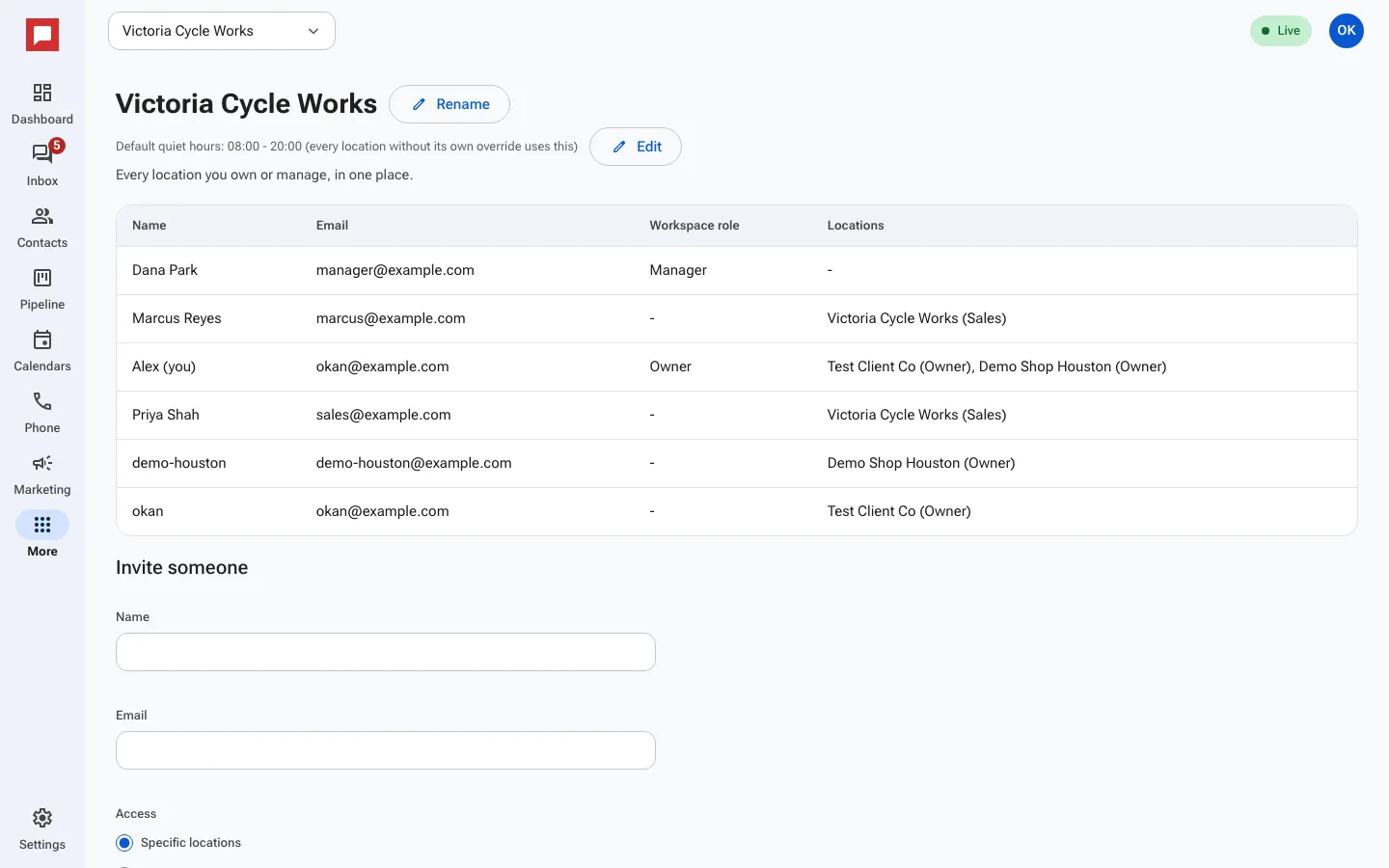Focus the invite Email input field
This screenshot has height=868, width=1389.
tap(386, 750)
